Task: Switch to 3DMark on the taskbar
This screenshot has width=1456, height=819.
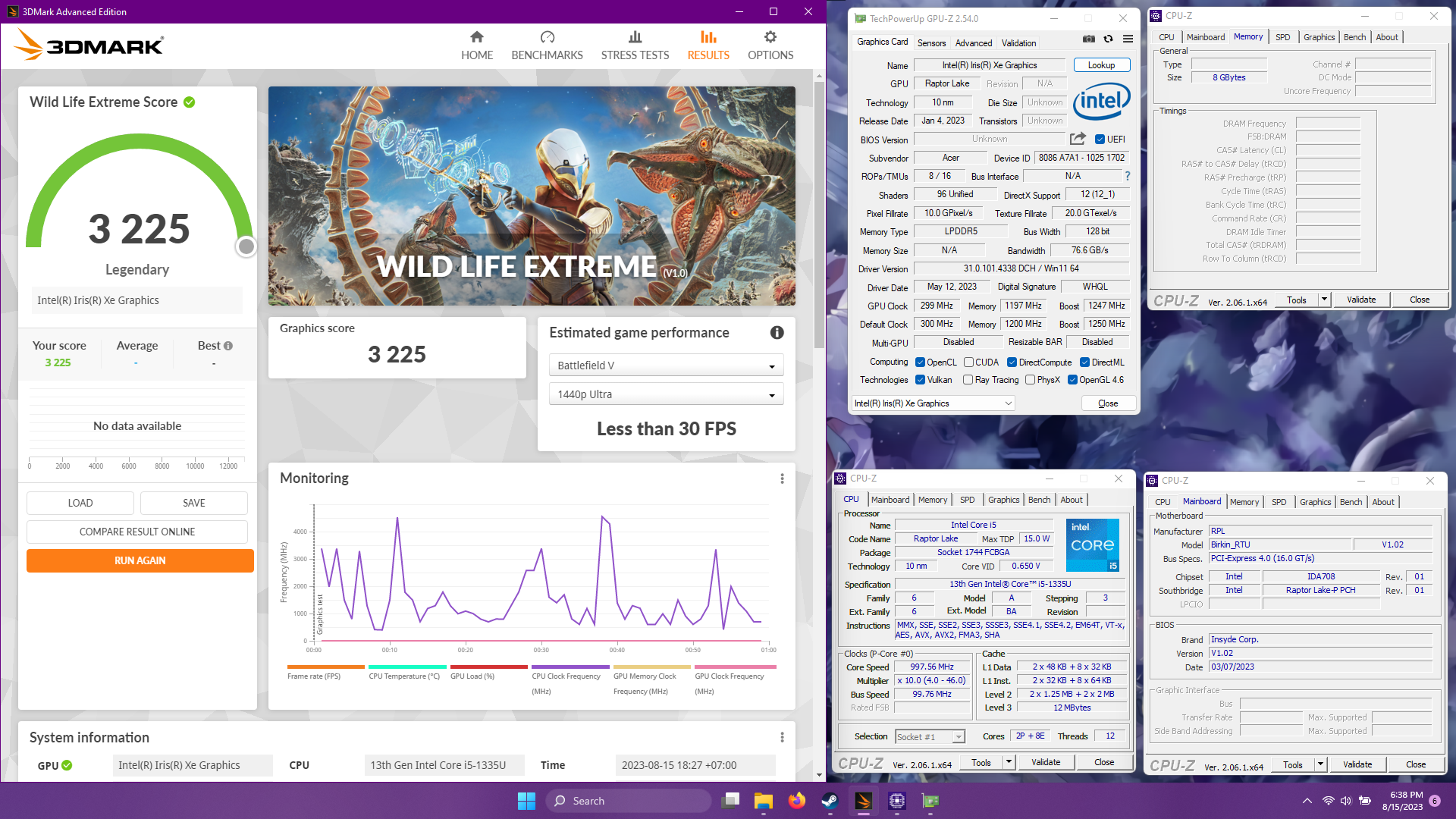Action: point(864,801)
